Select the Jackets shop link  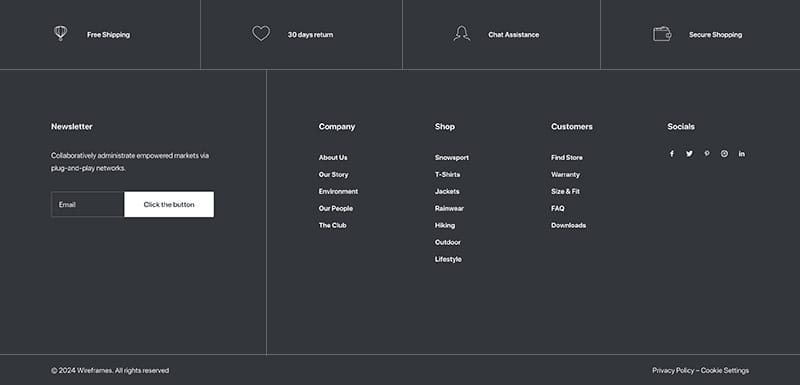pyautogui.click(x=447, y=191)
